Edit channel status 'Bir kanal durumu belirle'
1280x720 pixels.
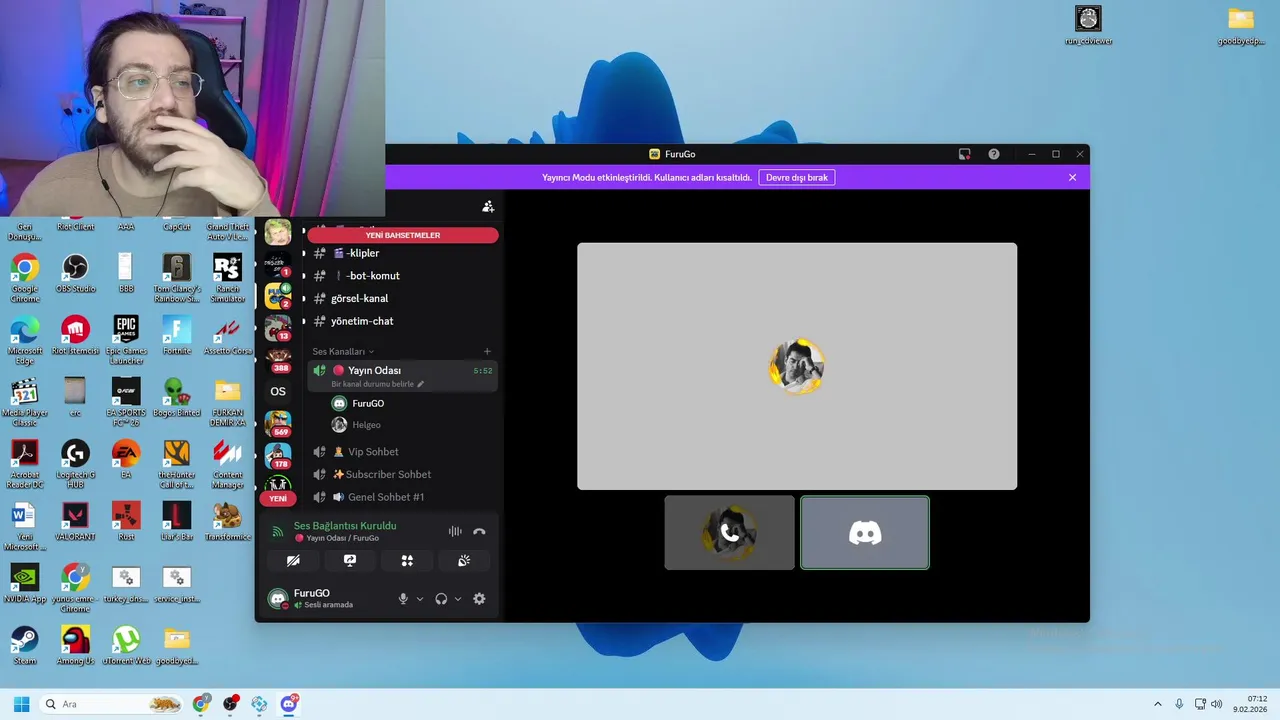[x=378, y=384]
